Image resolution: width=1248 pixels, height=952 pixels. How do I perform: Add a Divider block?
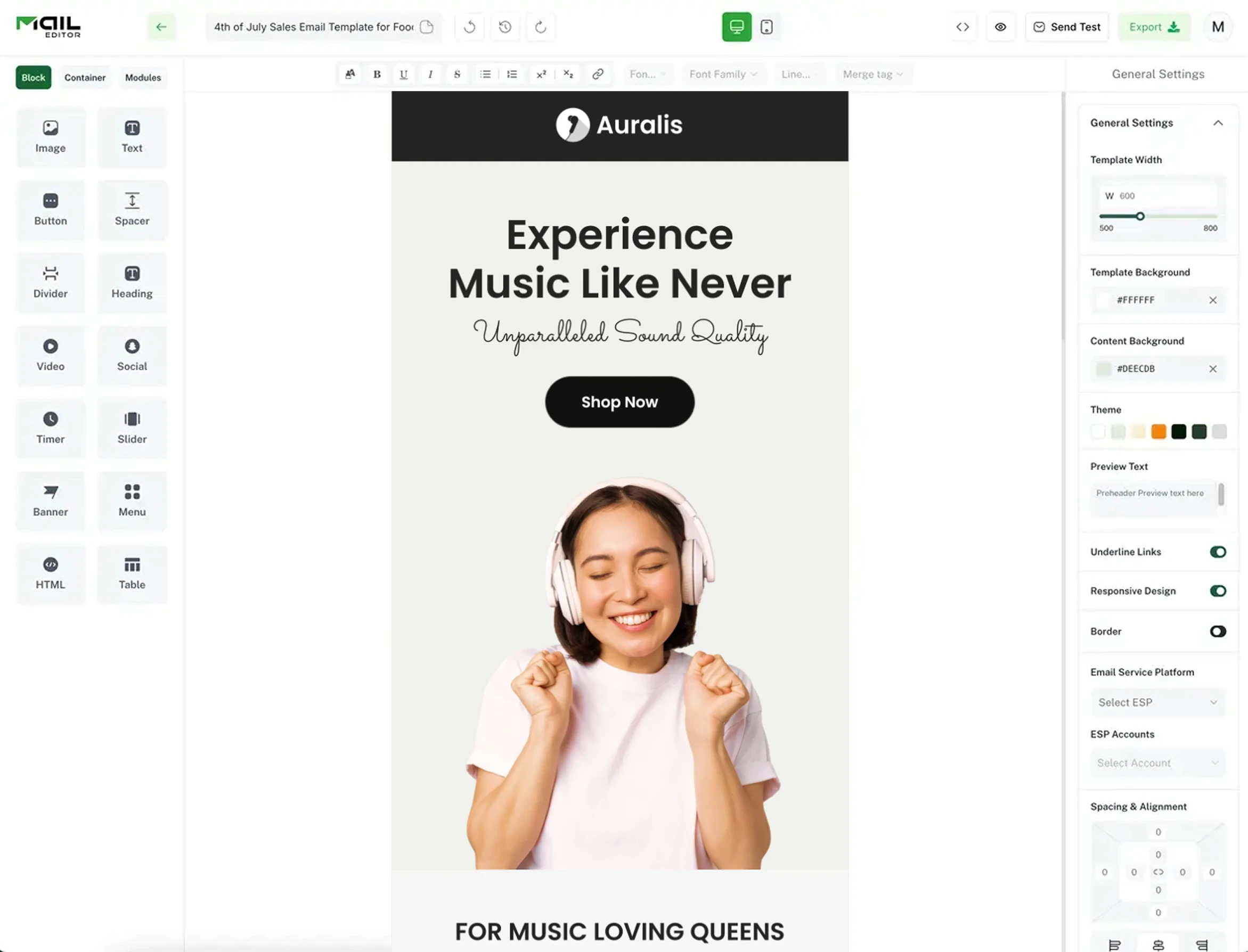pos(51,282)
